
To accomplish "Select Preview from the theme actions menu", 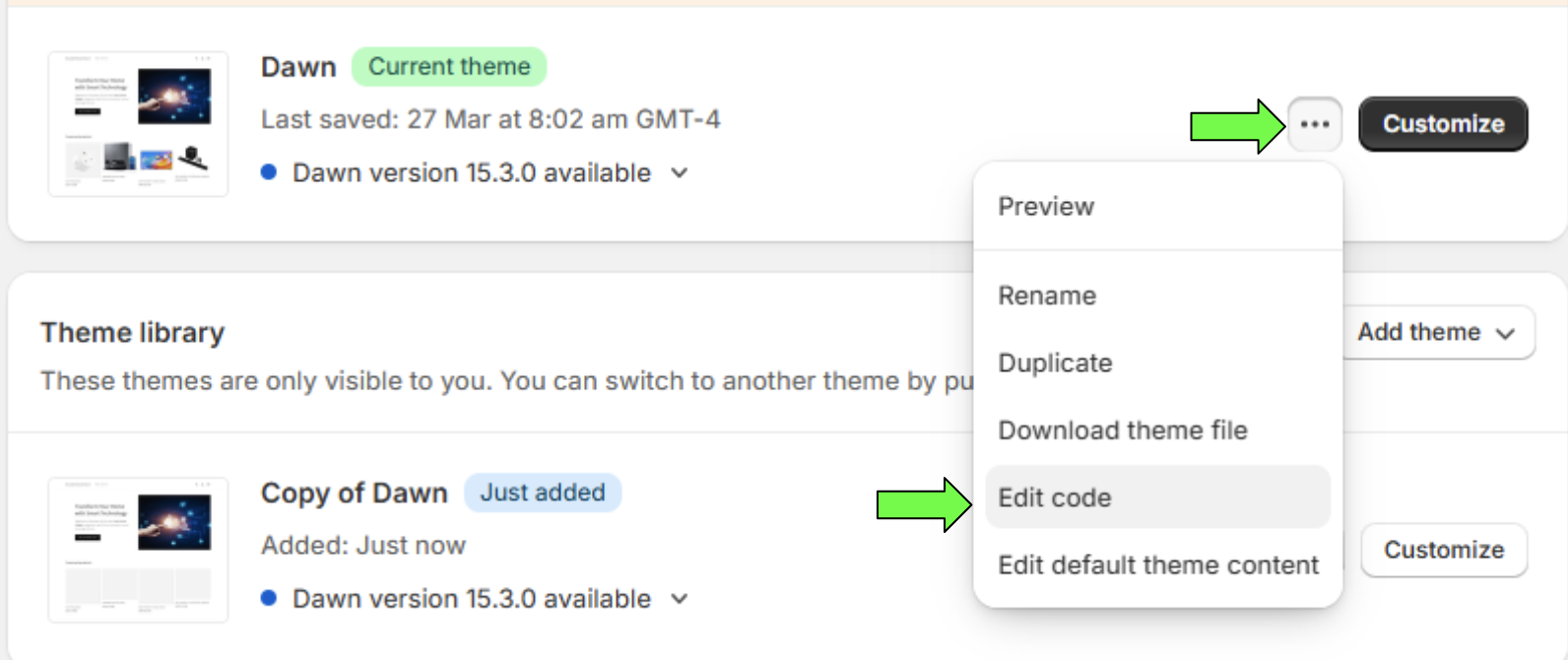I will pyautogui.click(x=1046, y=207).
